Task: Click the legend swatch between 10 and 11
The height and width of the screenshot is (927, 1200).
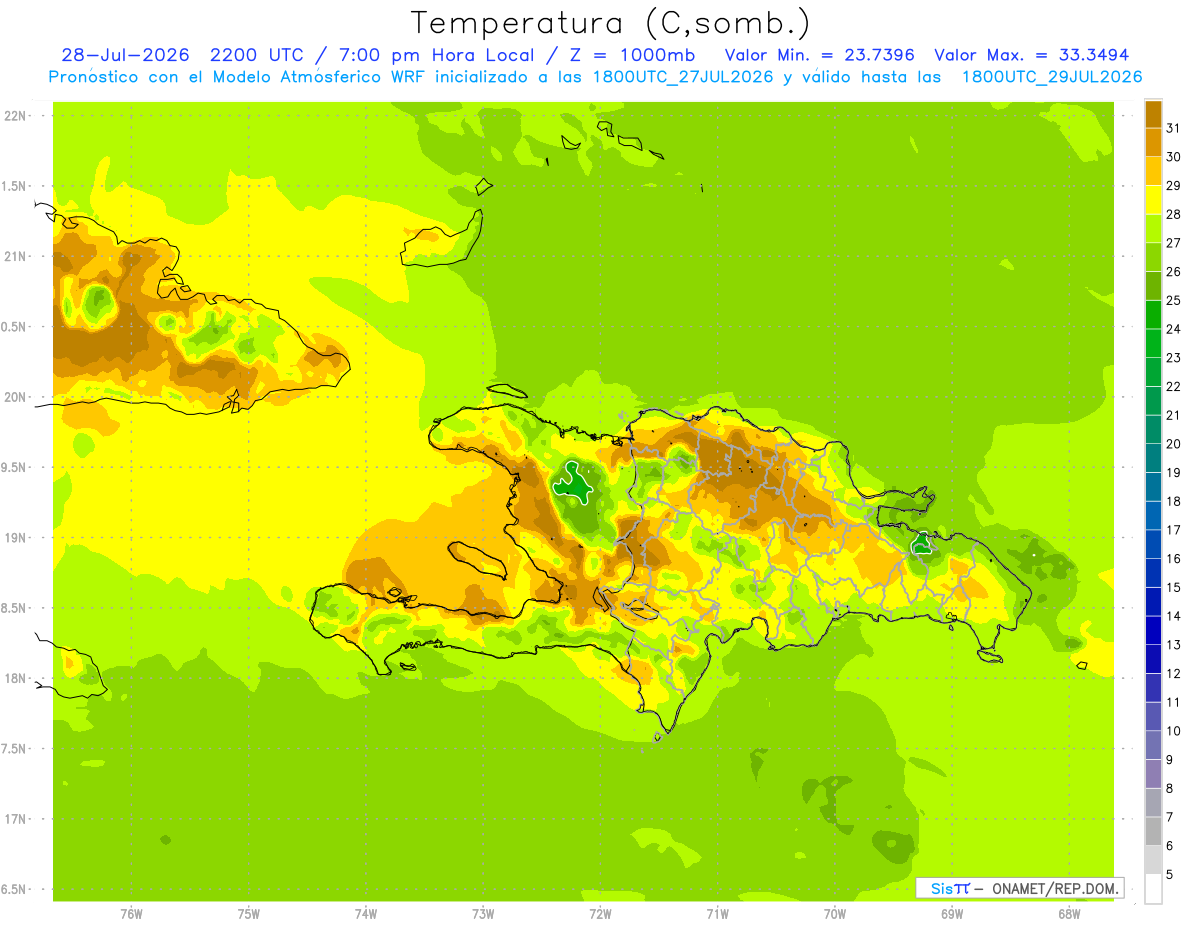Action: point(1153,716)
